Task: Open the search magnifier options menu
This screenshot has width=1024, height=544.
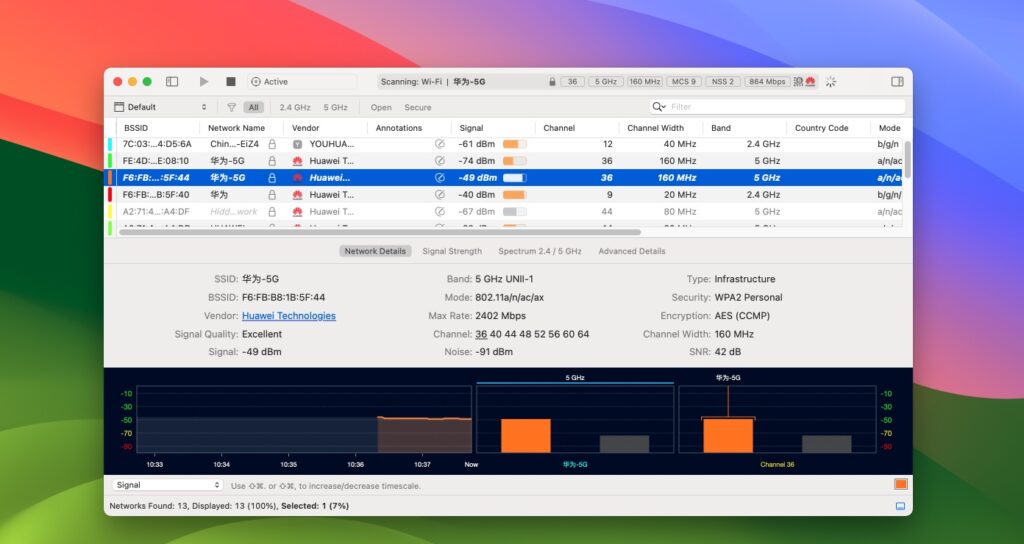Action: [659, 106]
